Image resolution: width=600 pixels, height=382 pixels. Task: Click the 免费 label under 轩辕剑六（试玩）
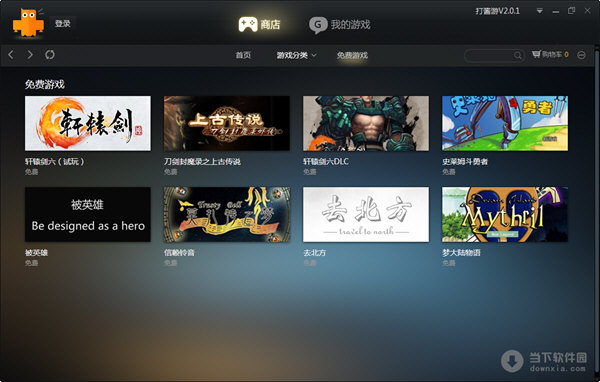(x=31, y=172)
